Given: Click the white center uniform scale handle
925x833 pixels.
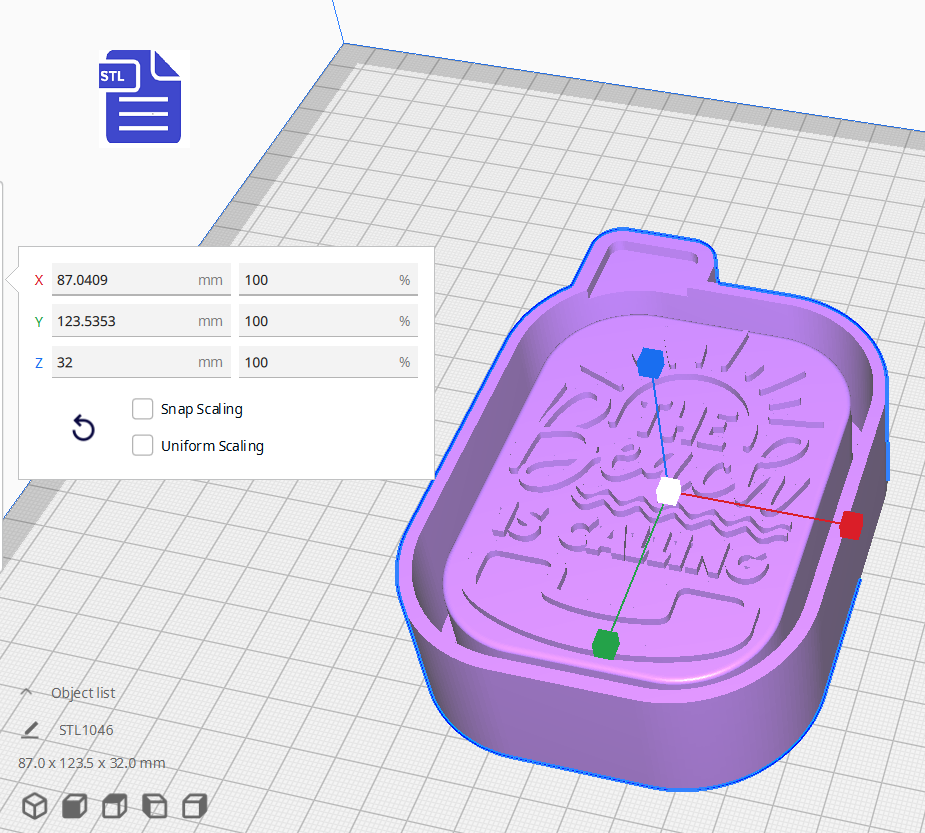Looking at the screenshot, I should tap(666, 491).
